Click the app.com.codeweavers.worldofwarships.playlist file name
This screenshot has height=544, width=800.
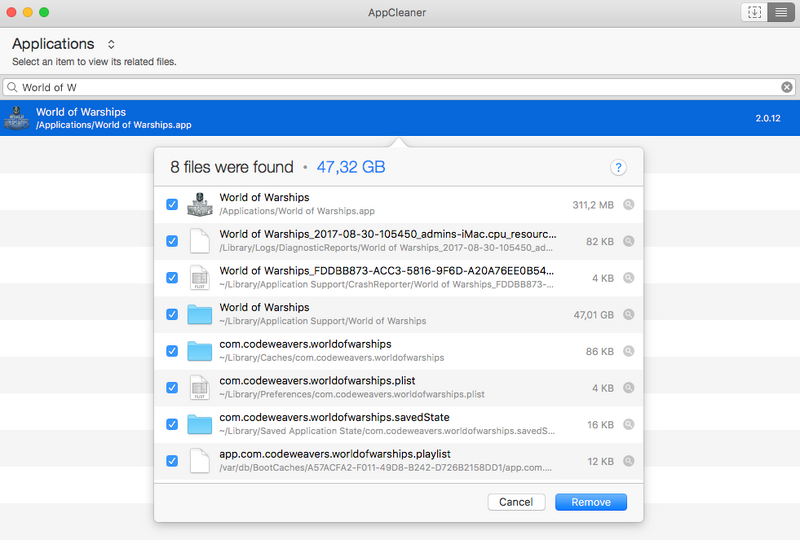click(335, 454)
